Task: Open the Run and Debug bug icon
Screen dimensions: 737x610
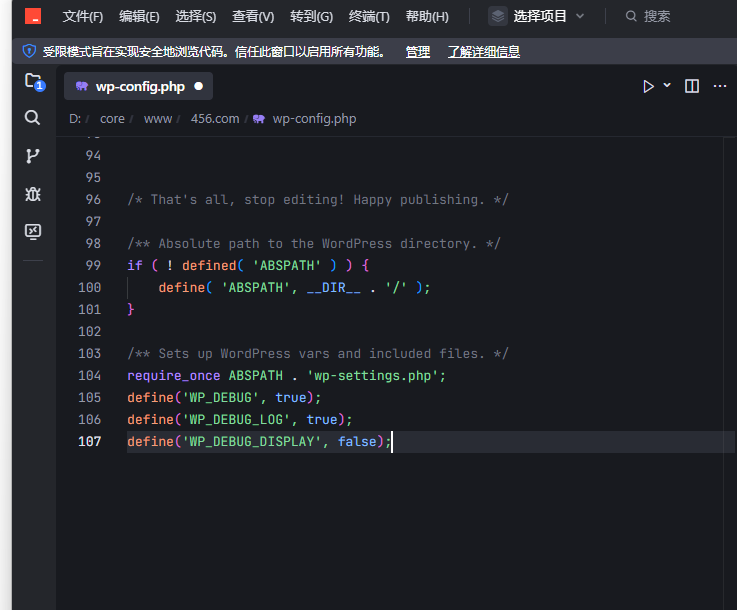Action: 33,193
